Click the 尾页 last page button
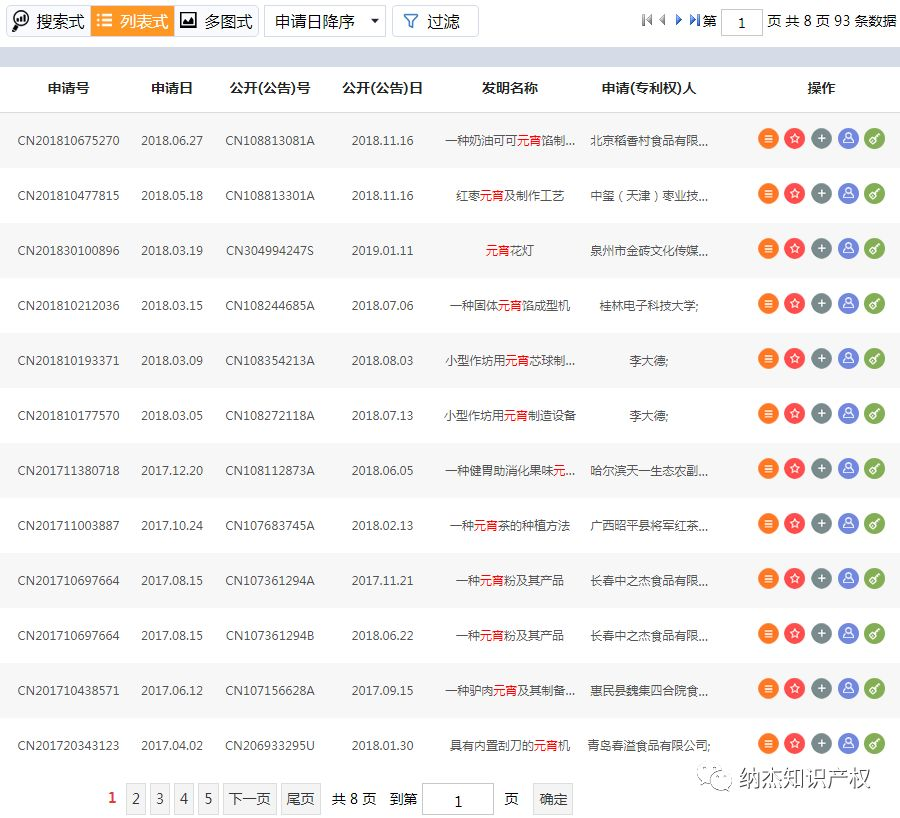 [300, 799]
